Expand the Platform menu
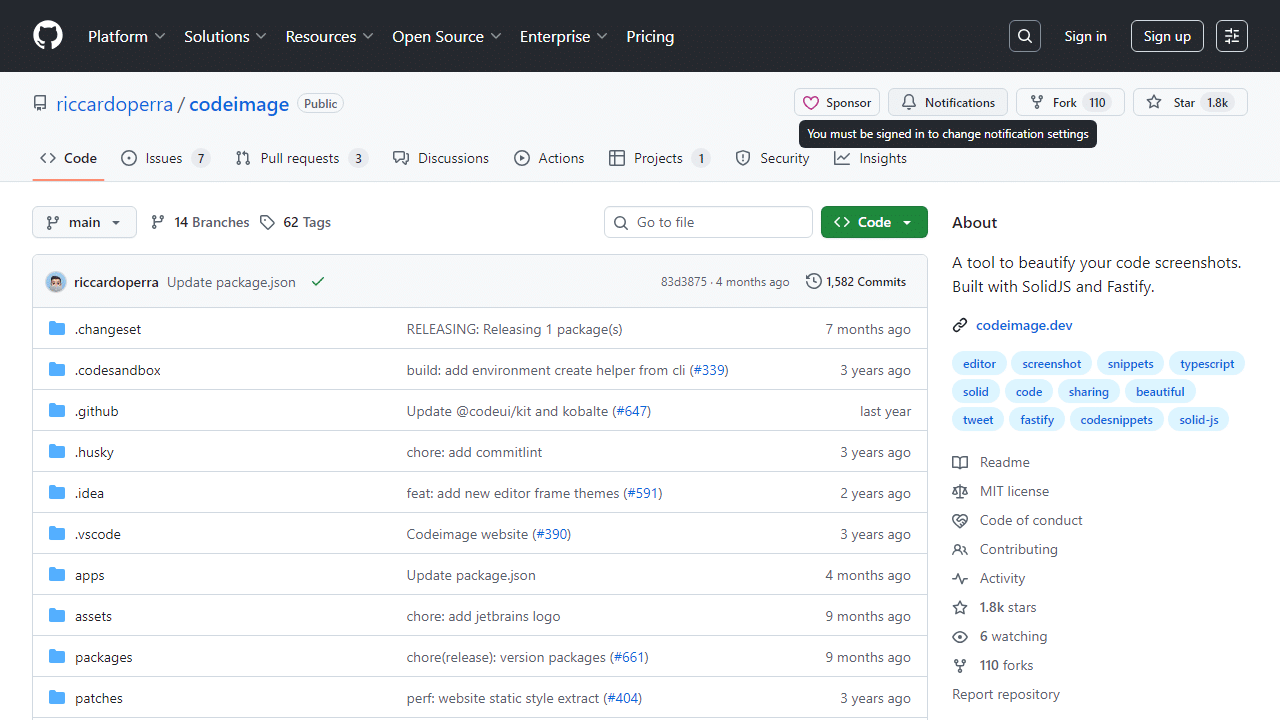1280x720 pixels. coord(126,36)
